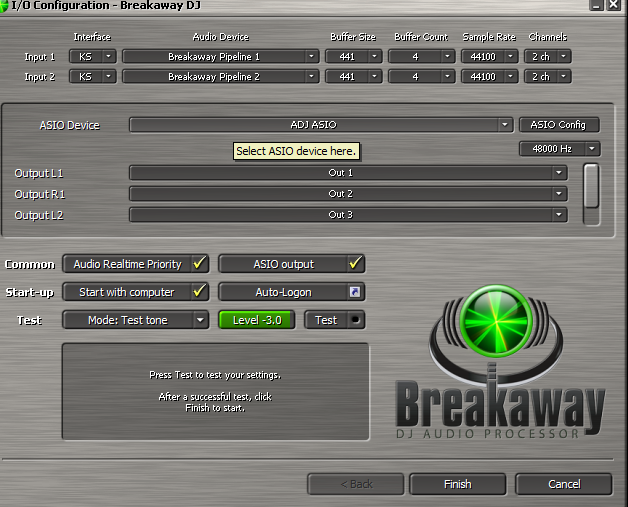
Task: Open Input 2 Buffer Size dropdown
Action: coord(354,76)
